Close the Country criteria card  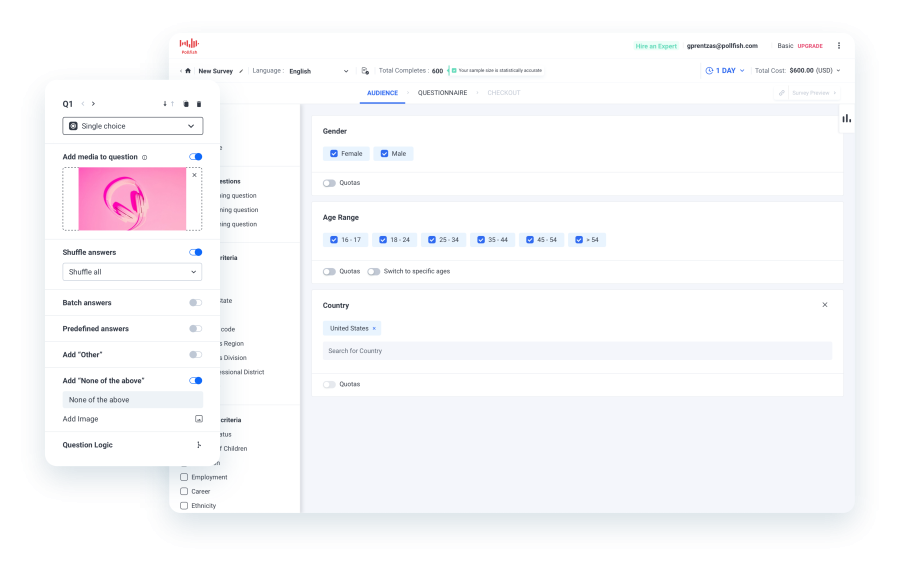(x=825, y=305)
